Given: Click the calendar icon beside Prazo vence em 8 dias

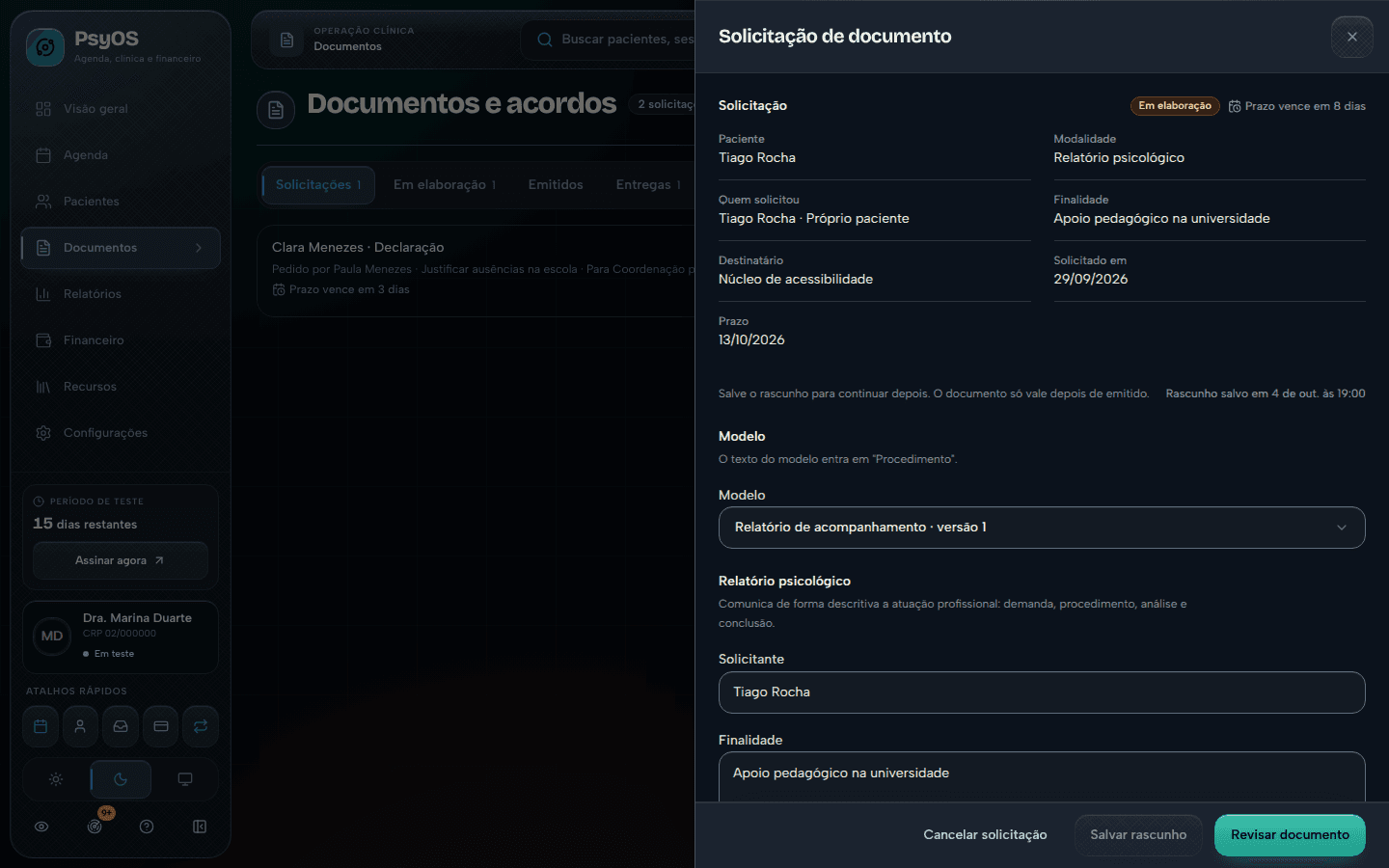Looking at the screenshot, I should [1235, 106].
